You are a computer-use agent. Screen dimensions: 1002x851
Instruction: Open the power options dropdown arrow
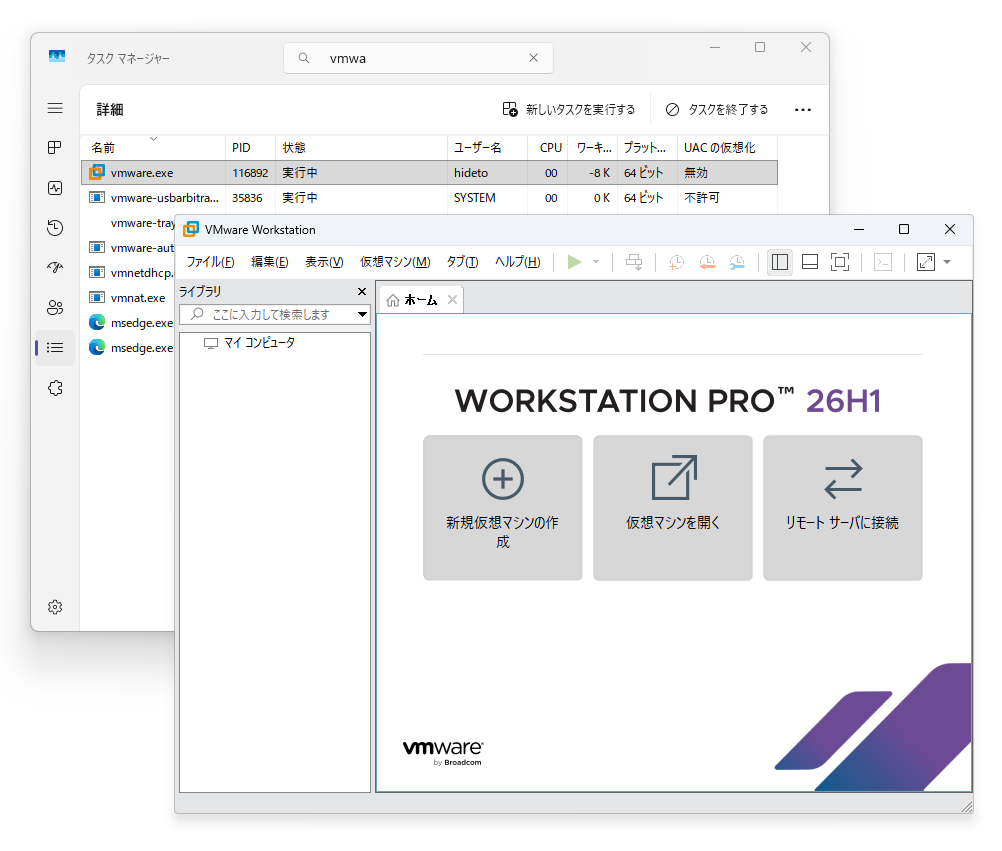[x=596, y=262]
